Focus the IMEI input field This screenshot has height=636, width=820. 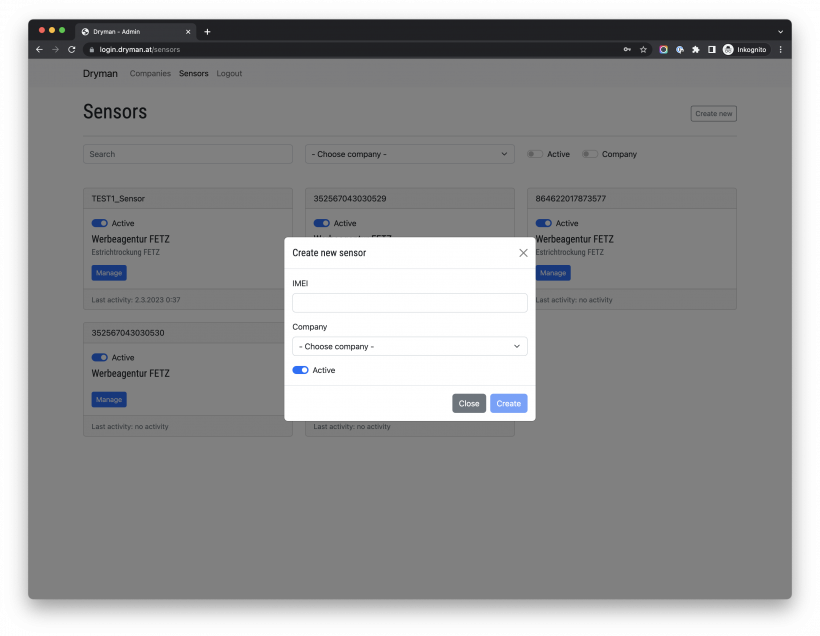[409, 302]
